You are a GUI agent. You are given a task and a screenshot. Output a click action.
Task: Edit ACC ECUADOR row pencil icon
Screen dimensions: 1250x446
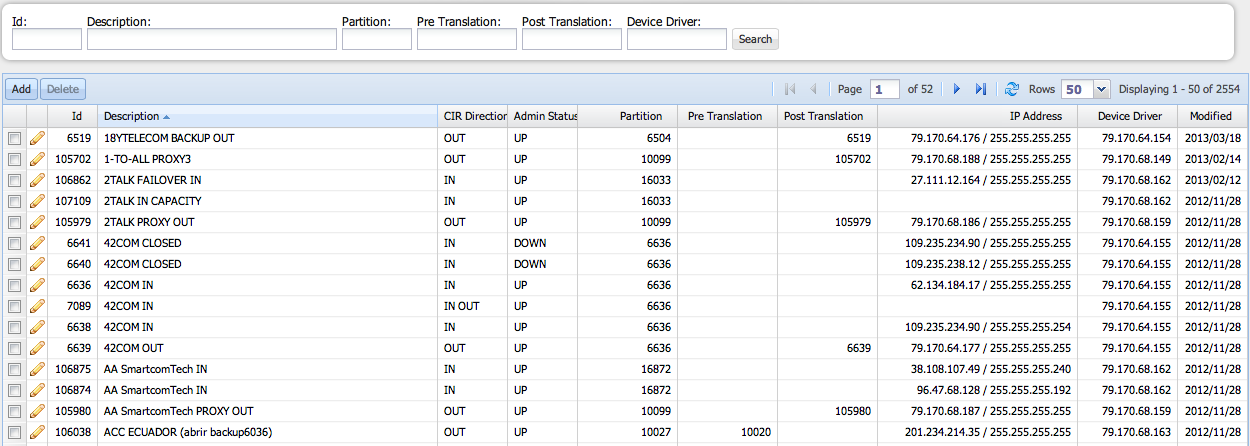point(37,432)
